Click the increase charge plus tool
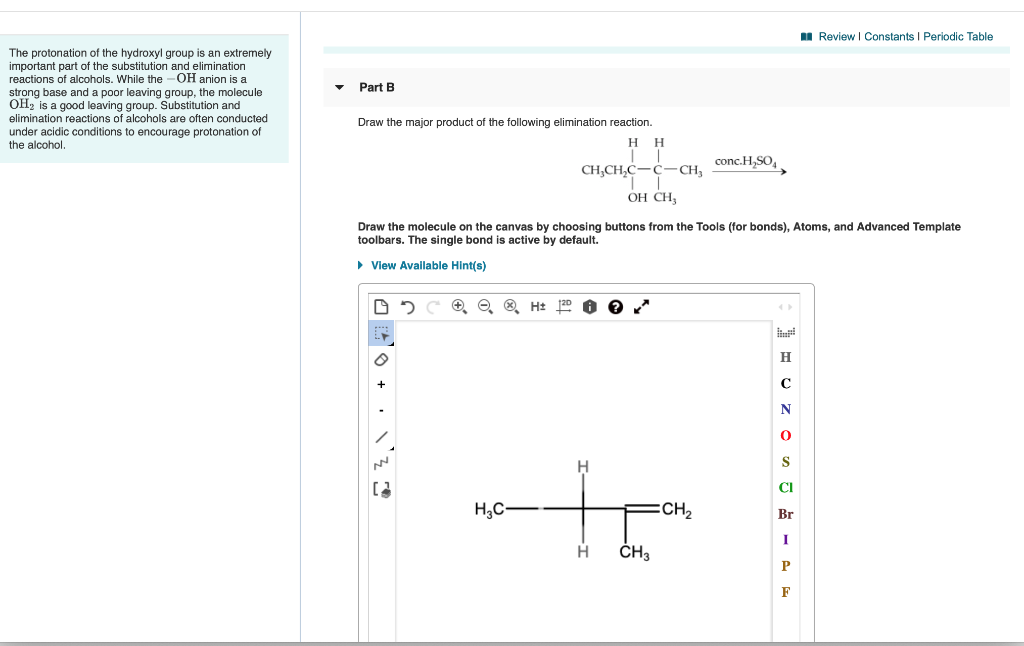Screen dimensions: 1024x646 pyautogui.click(x=381, y=384)
